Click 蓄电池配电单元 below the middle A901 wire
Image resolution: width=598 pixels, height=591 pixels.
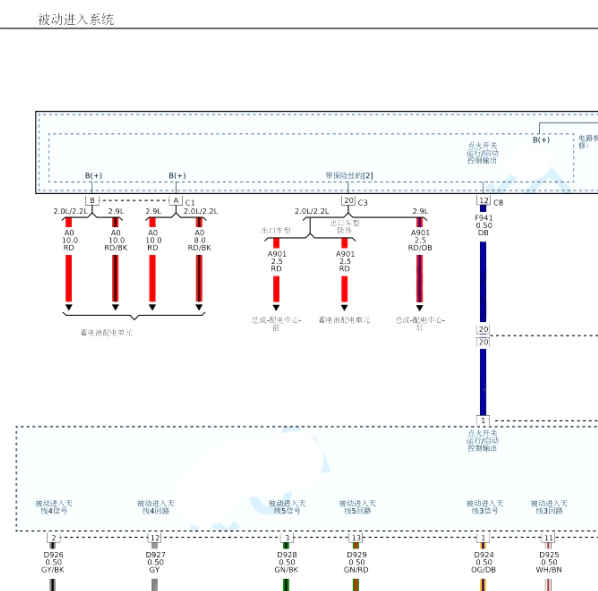(x=344, y=320)
